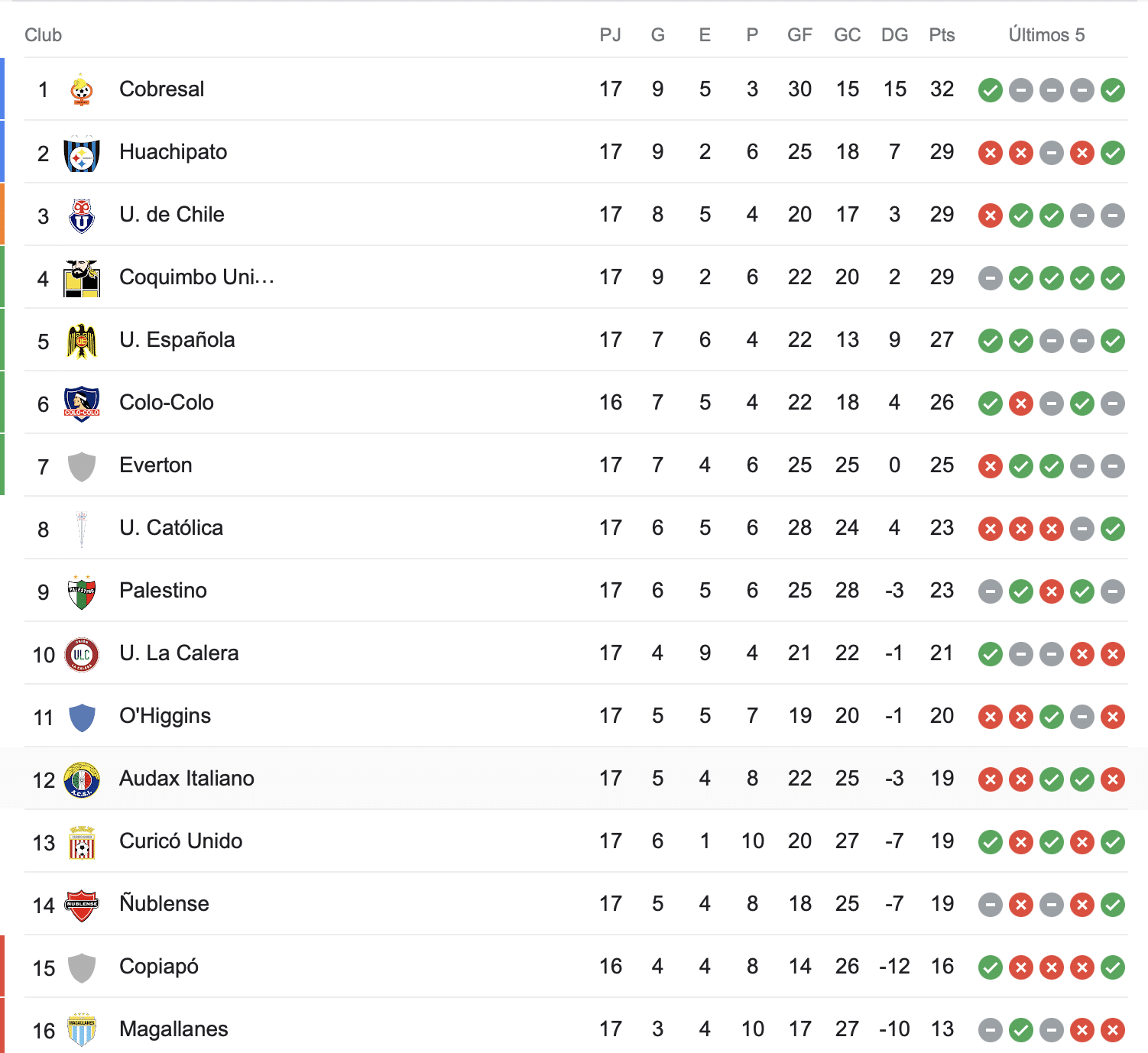Image resolution: width=1148 pixels, height=1053 pixels.
Task: Select the Curicó Unido logo
Action: tap(83, 841)
